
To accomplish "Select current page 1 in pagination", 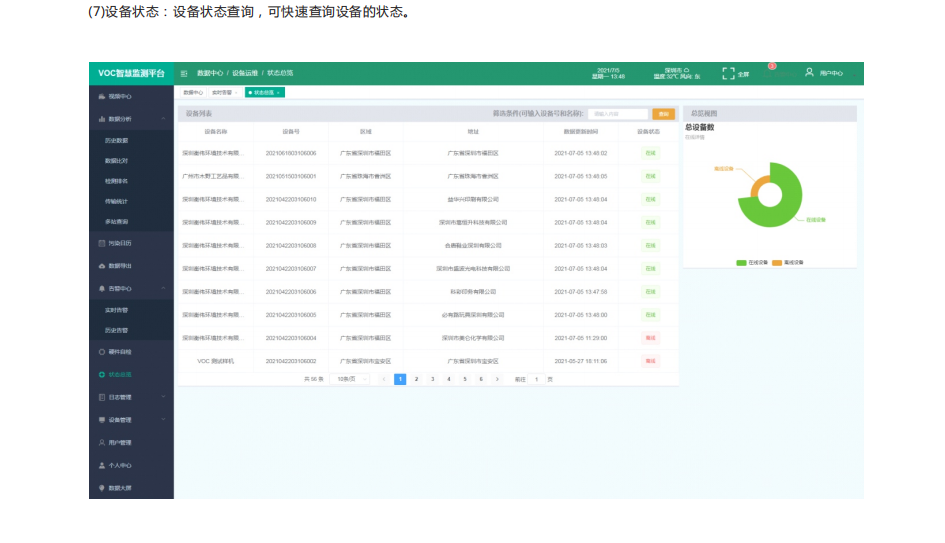I will (400, 380).
